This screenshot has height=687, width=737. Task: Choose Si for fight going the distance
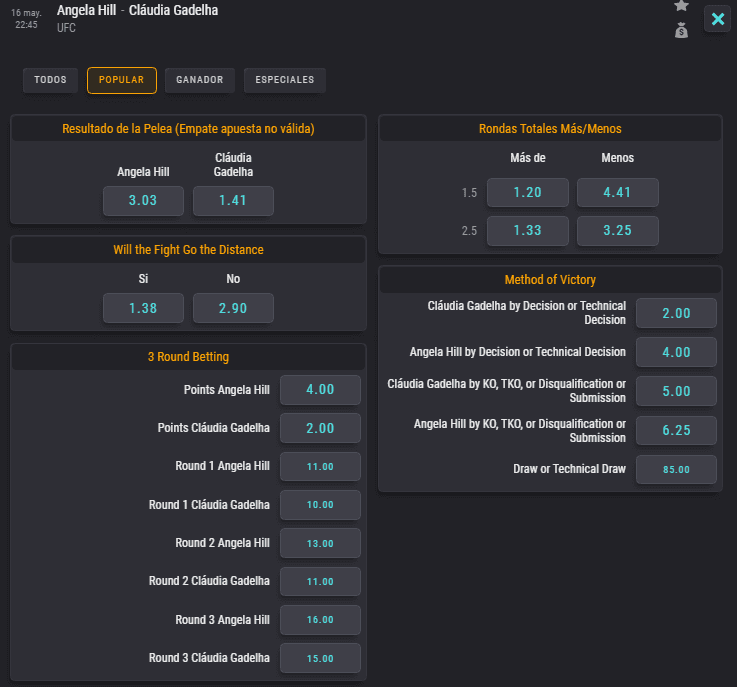pos(143,308)
